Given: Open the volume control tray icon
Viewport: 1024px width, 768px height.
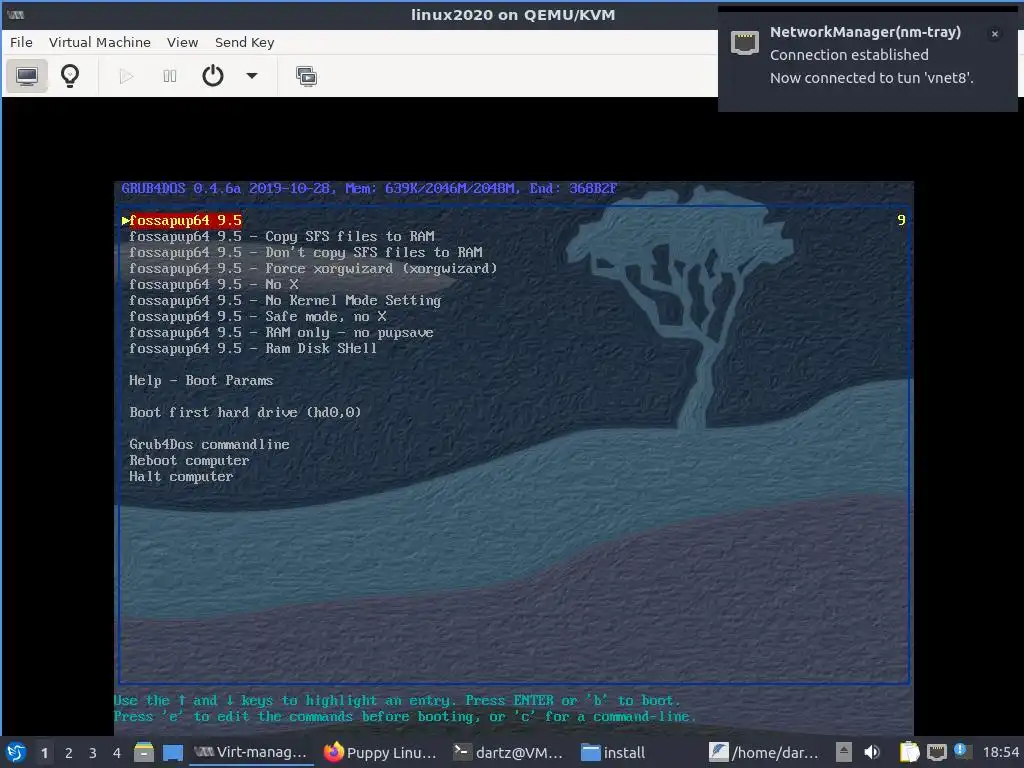Looking at the screenshot, I should pos(872,752).
